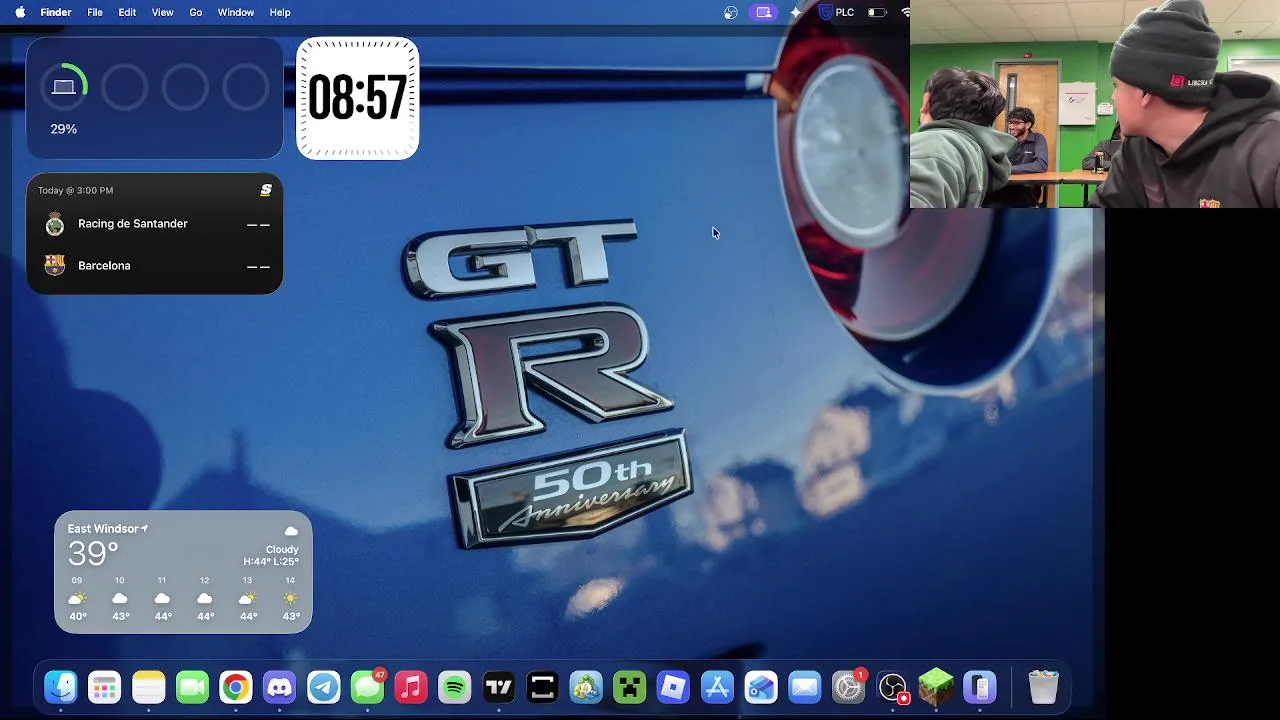Screen dimensions: 1280x720
Task: Click the 08:57 clock widget
Action: (357, 98)
